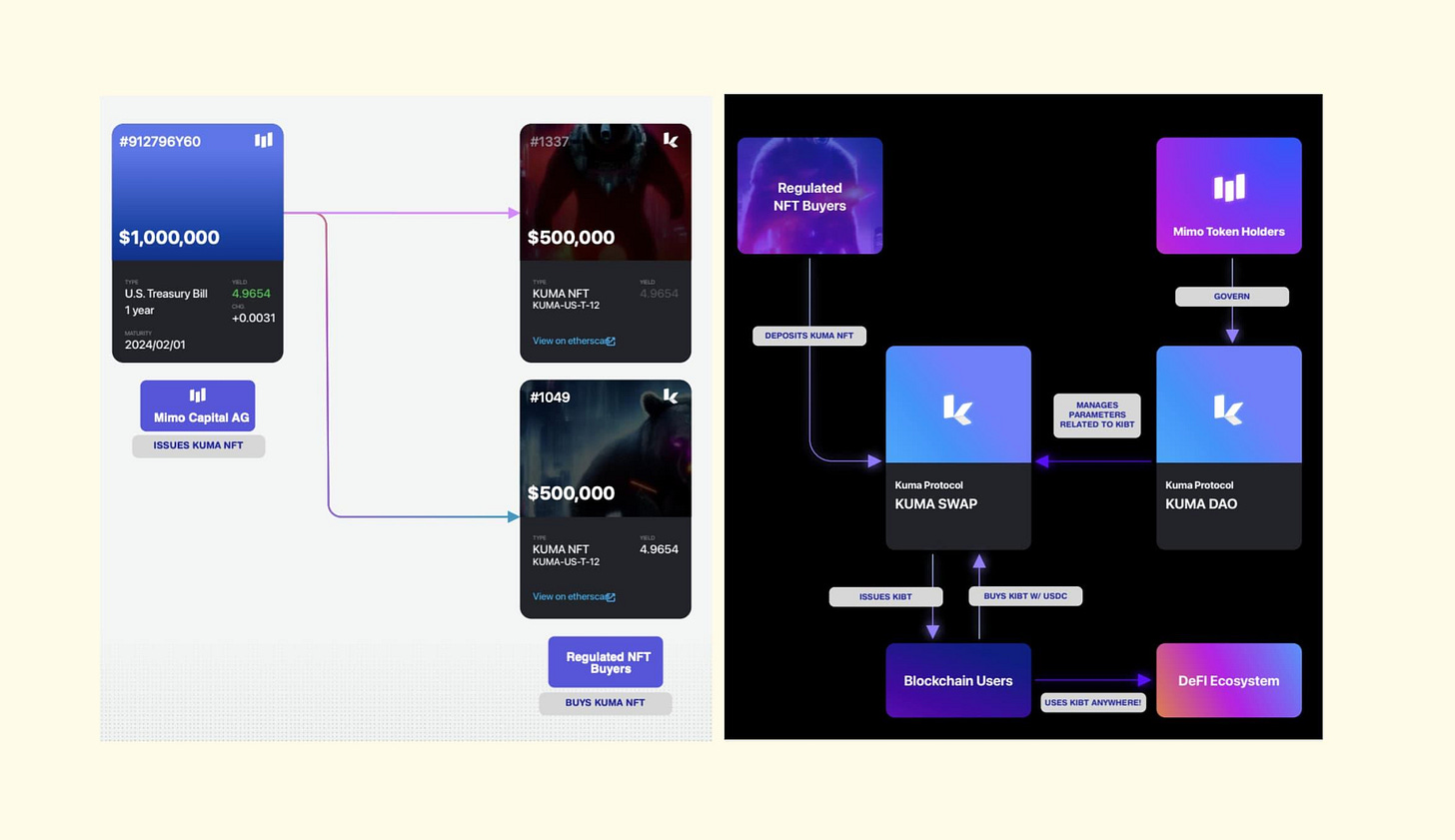The image size is (1455, 840).
Task: Click the $500,000 amount on card #1337
Action: [x=571, y=238]
